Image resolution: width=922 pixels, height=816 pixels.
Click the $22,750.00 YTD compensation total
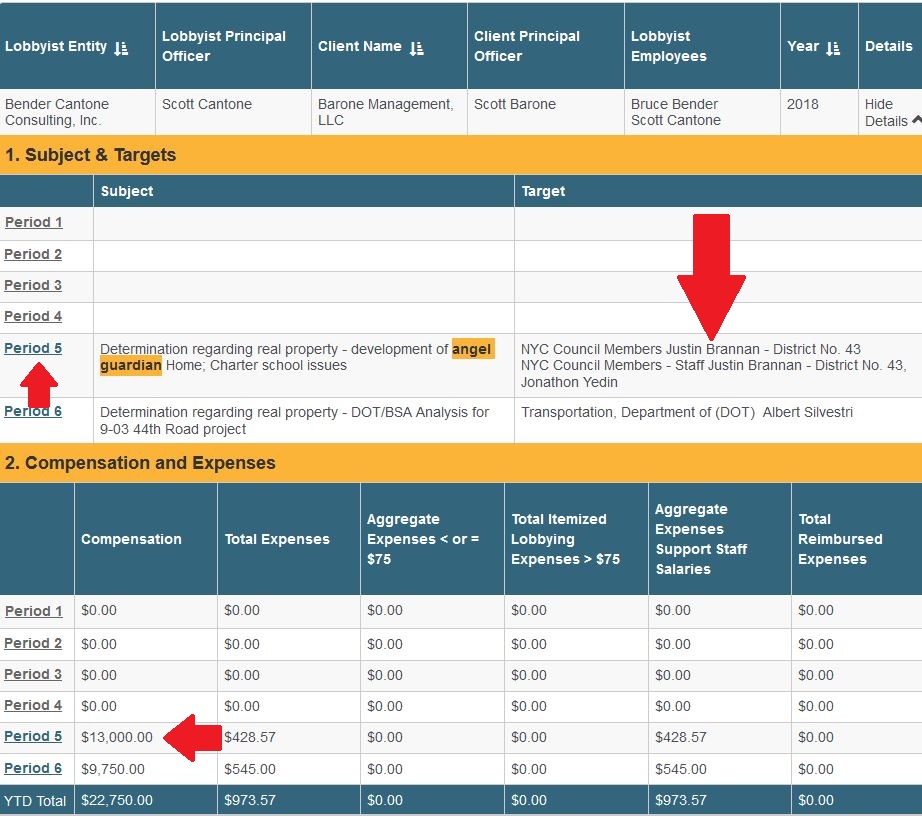pyautogui.click(x=117, y=800)
